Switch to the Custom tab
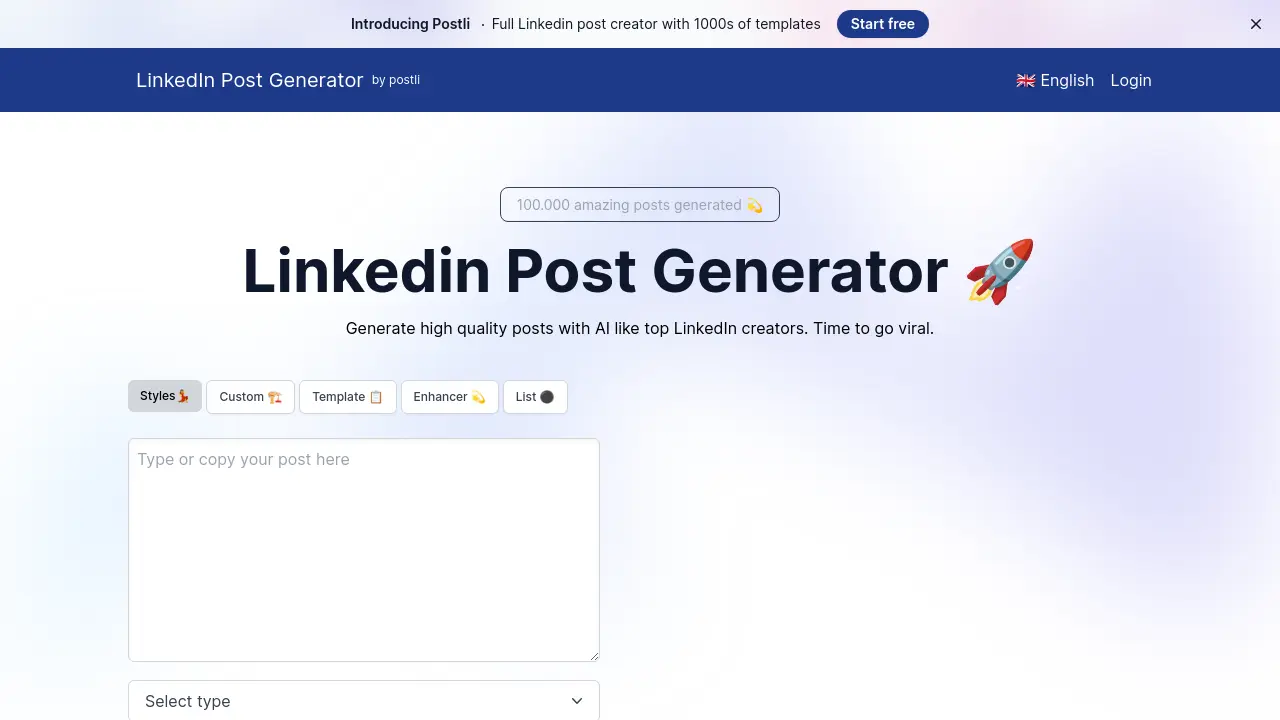This screenshot has height=720, width=1280. 251,397
